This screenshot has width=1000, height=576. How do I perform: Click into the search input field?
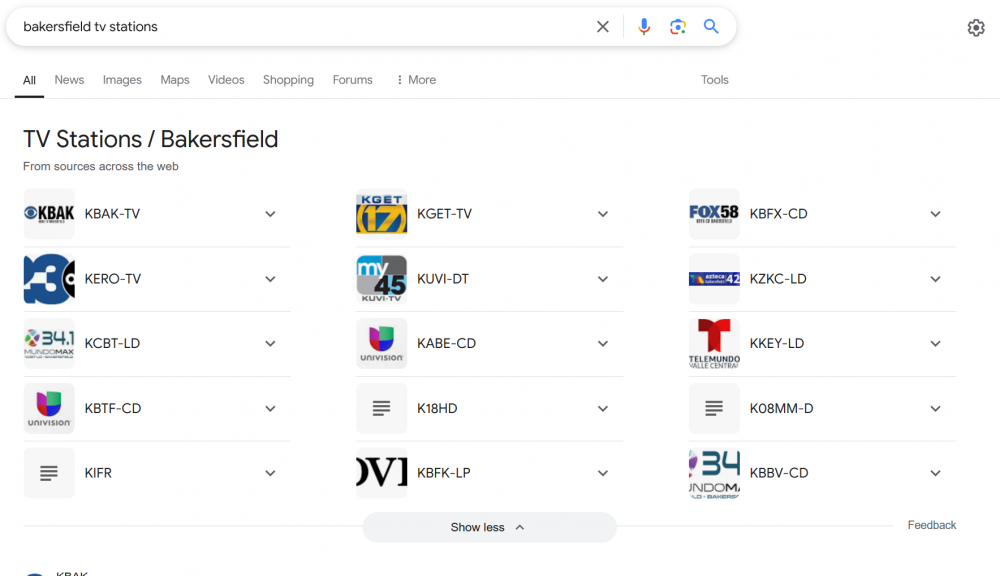[300, 27]
